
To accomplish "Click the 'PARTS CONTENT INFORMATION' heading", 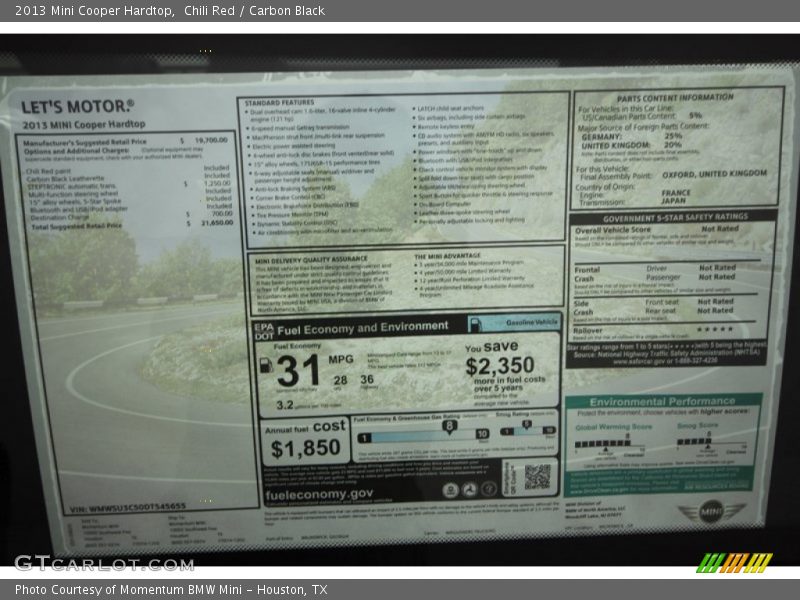I will pyautogui.click(x=675, y=97).
